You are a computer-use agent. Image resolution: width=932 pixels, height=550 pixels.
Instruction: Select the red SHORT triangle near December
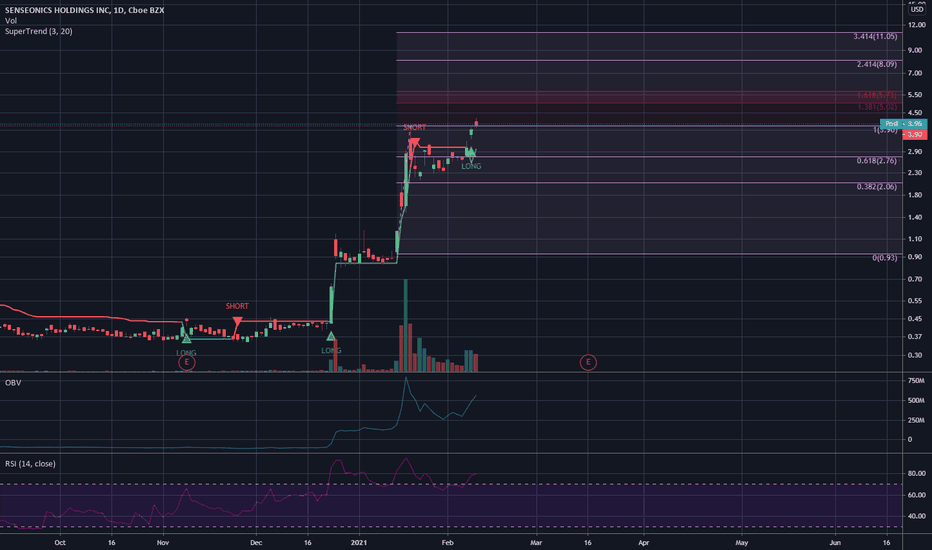click(x=237, y=323)
